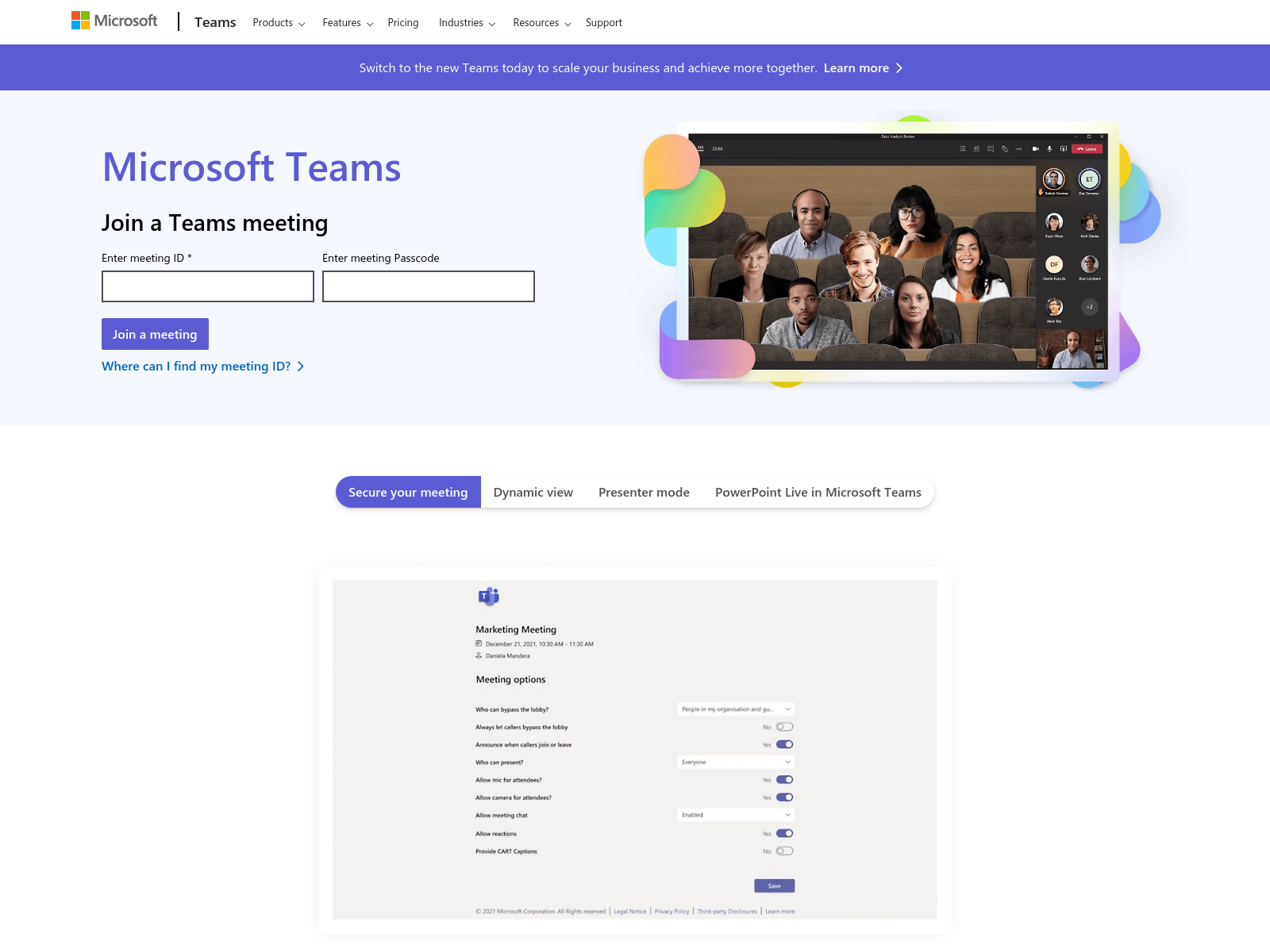Toggle Always let callers bypass the lobby
Screen dimensions: 1270x952
click(784, 727)
